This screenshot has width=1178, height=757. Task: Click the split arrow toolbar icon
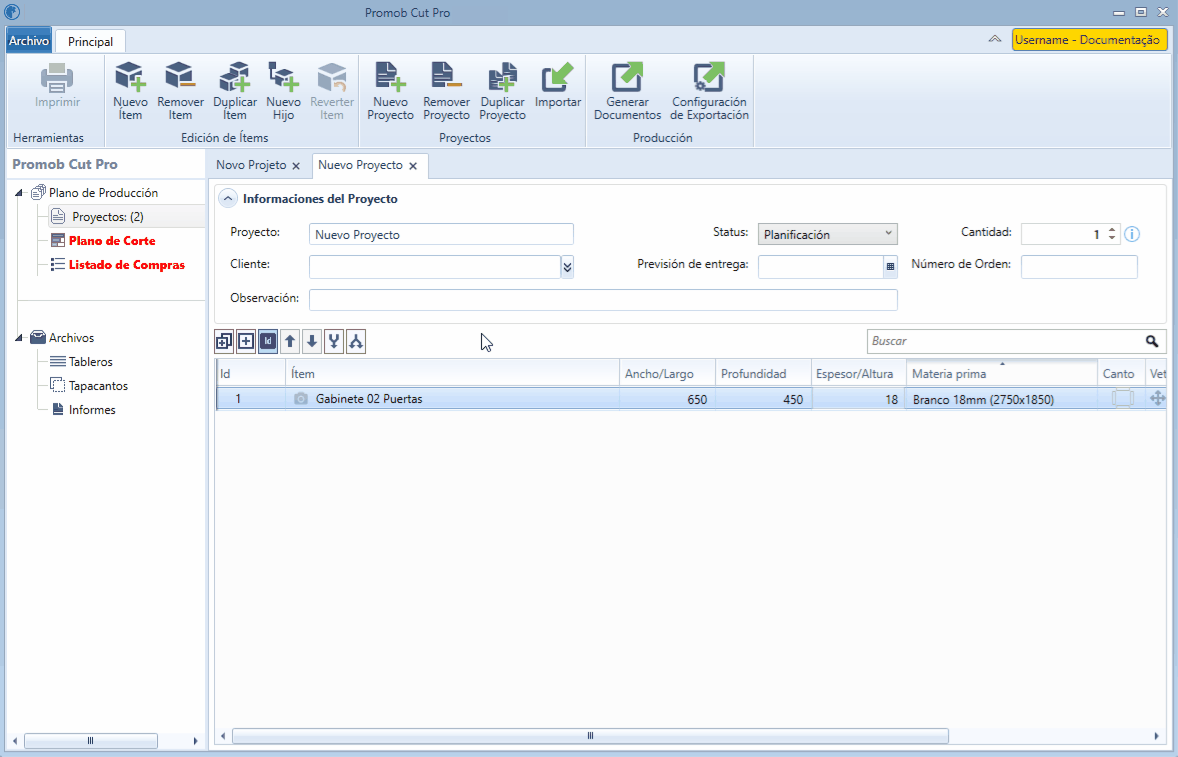[x=356, y=342]
